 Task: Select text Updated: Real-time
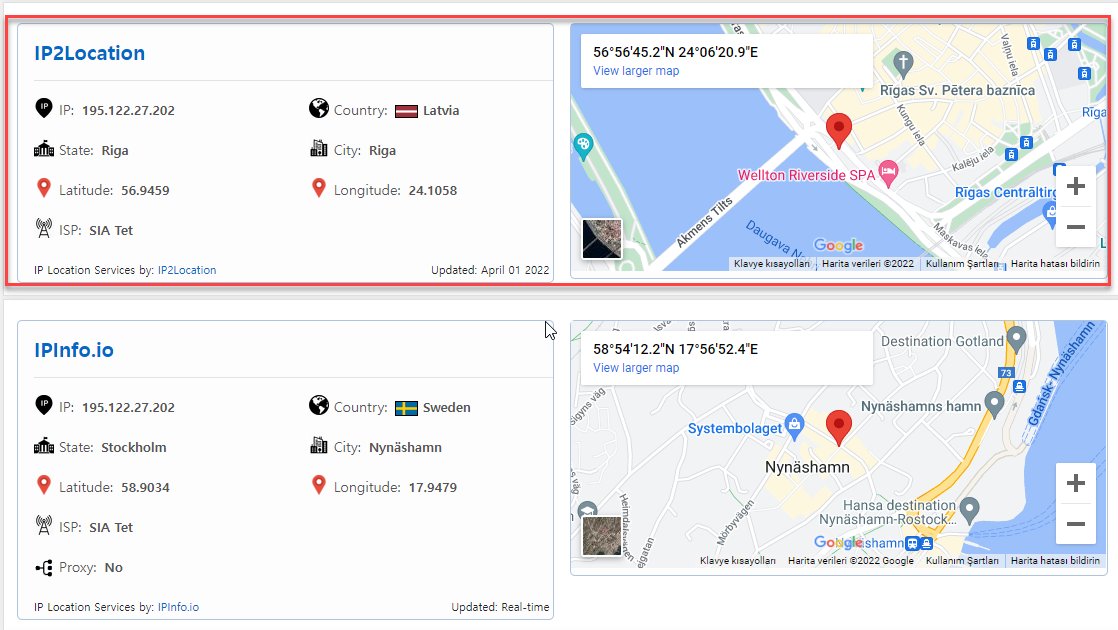pyautogui.click(x=500, y=607)
